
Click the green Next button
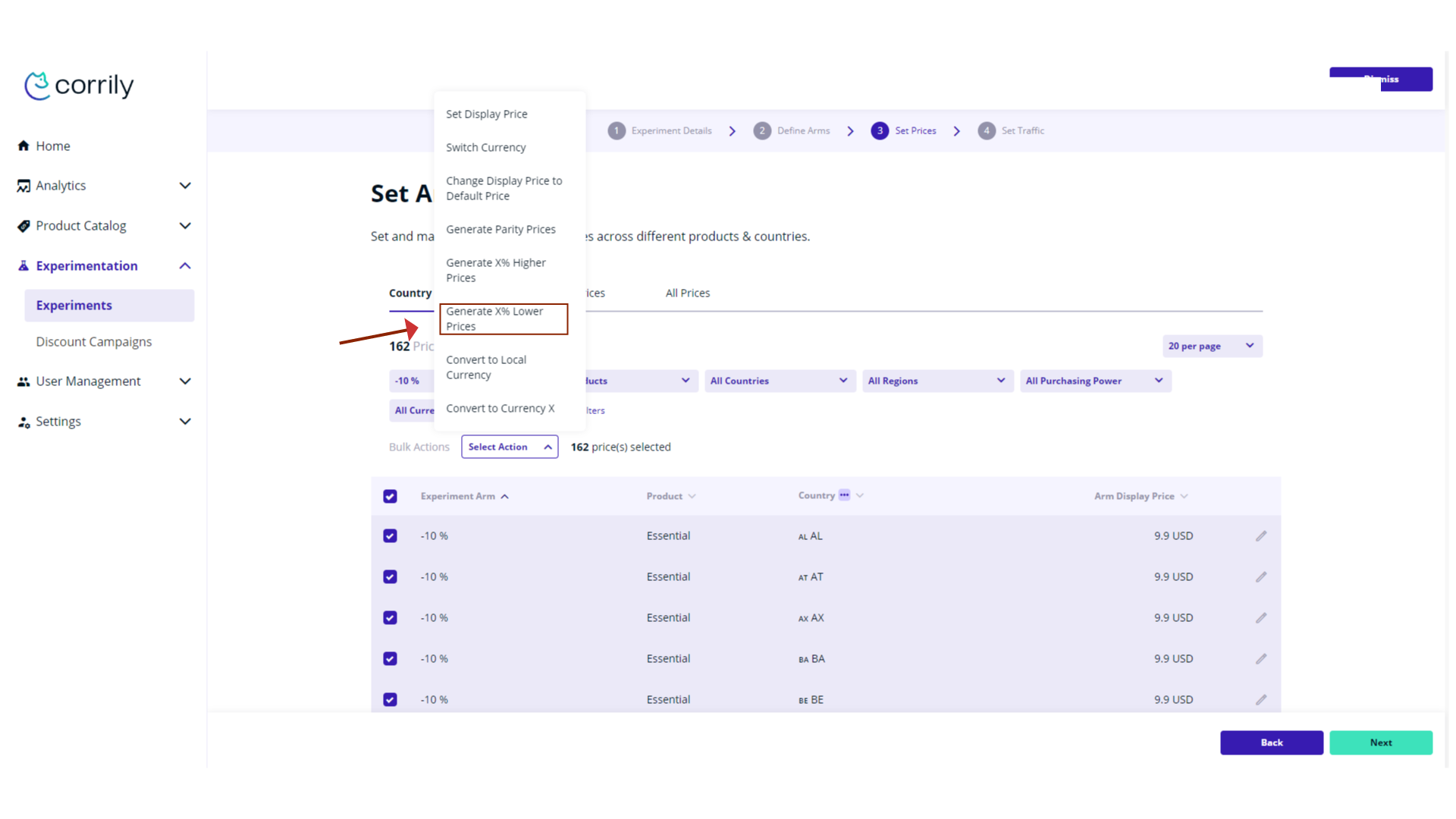point(1380,742)
